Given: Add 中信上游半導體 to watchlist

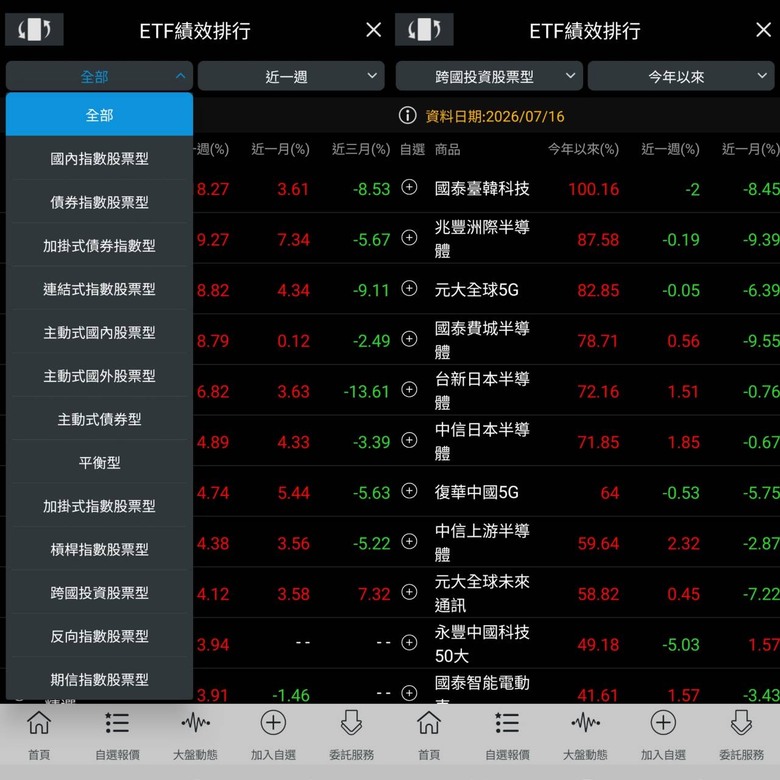Looking at the screenshot, I should pos(409,541).
